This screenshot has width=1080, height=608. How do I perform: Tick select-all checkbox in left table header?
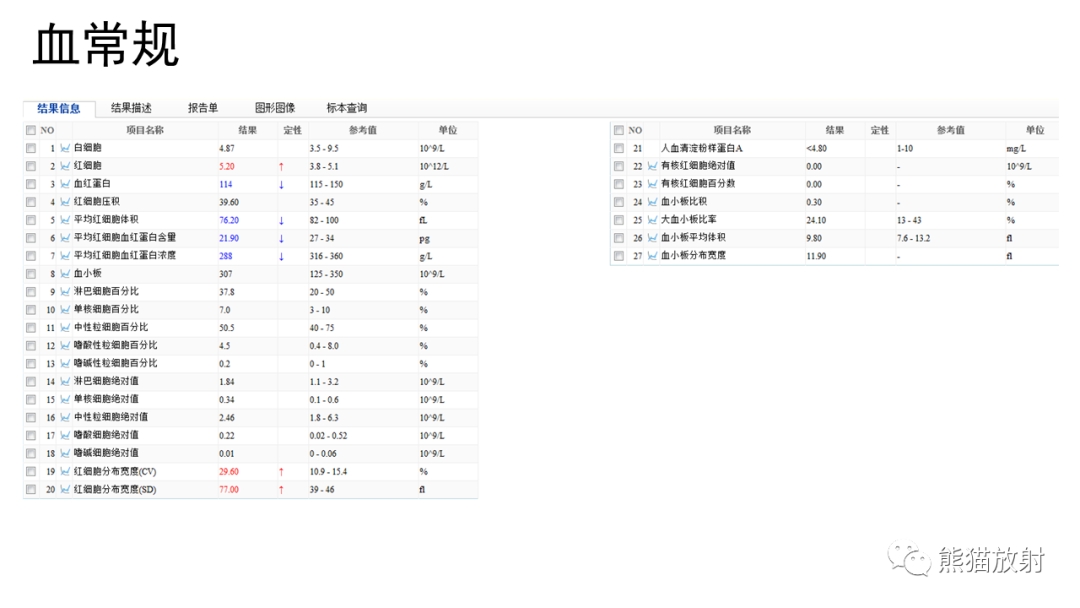coord(31,130)
